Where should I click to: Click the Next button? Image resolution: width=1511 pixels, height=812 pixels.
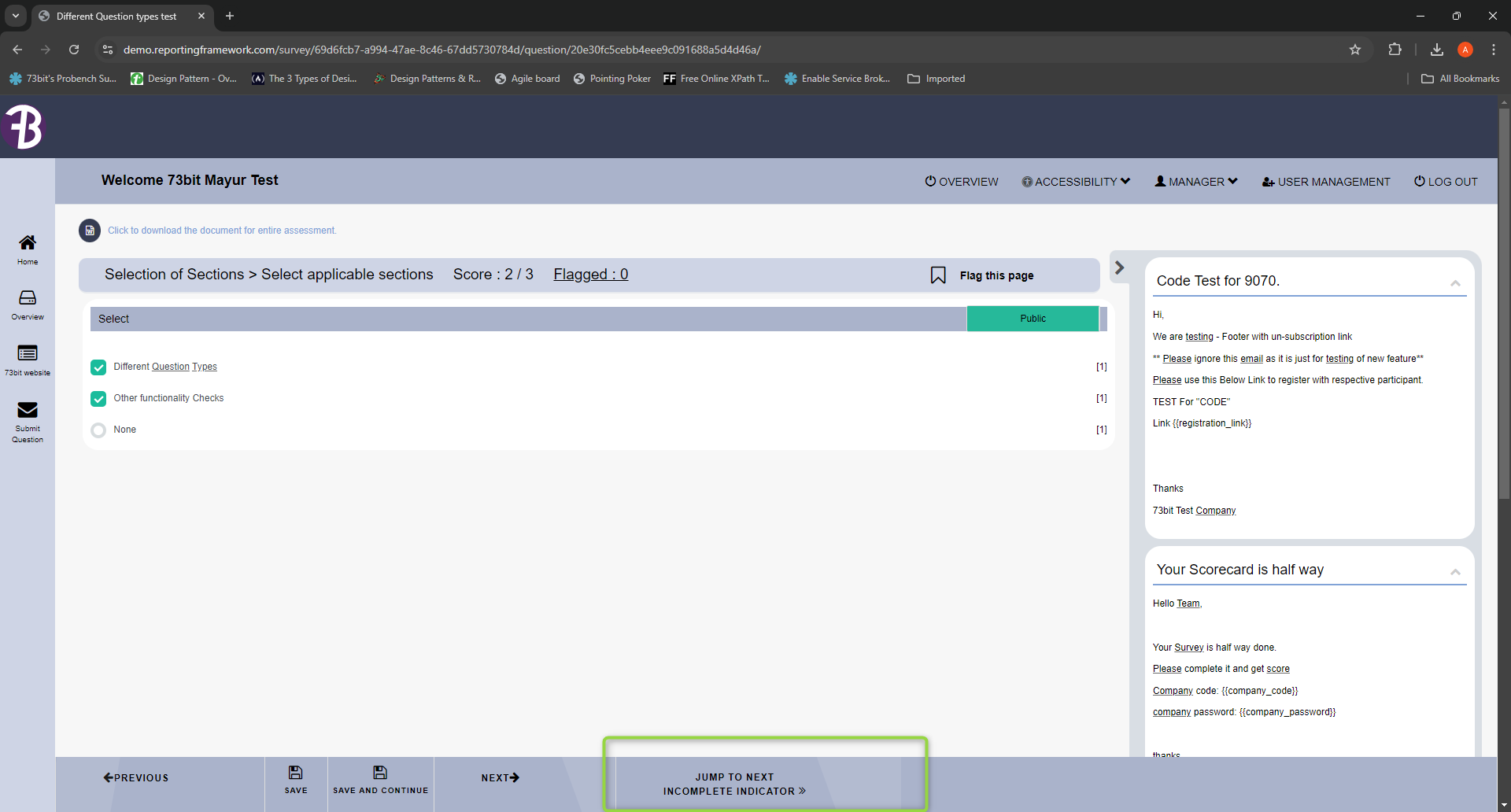tap(501, 777)
